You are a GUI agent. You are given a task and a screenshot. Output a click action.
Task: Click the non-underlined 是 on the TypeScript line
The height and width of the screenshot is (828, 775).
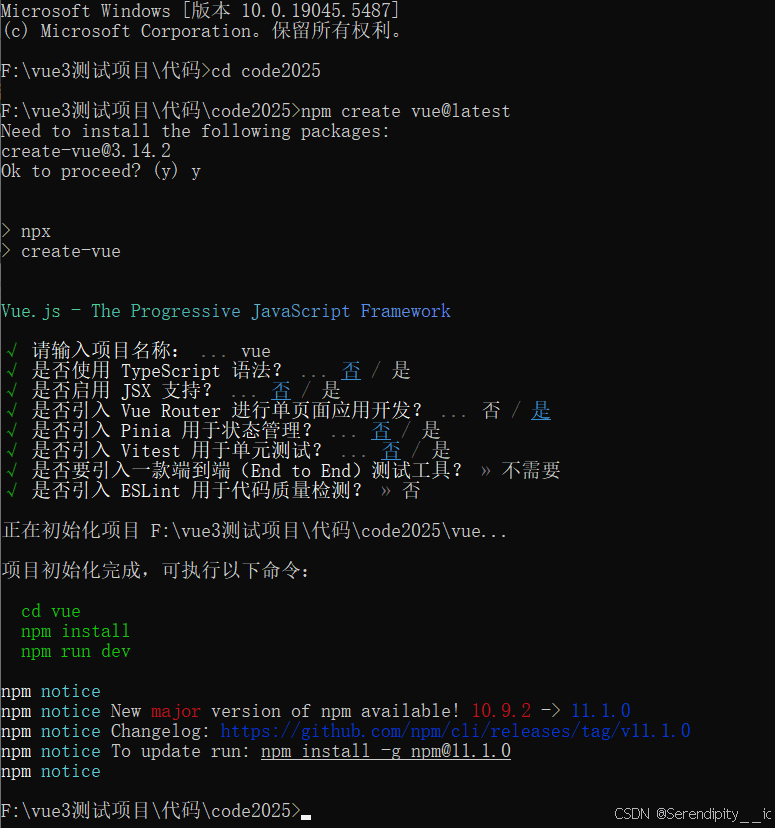point(401,371)
